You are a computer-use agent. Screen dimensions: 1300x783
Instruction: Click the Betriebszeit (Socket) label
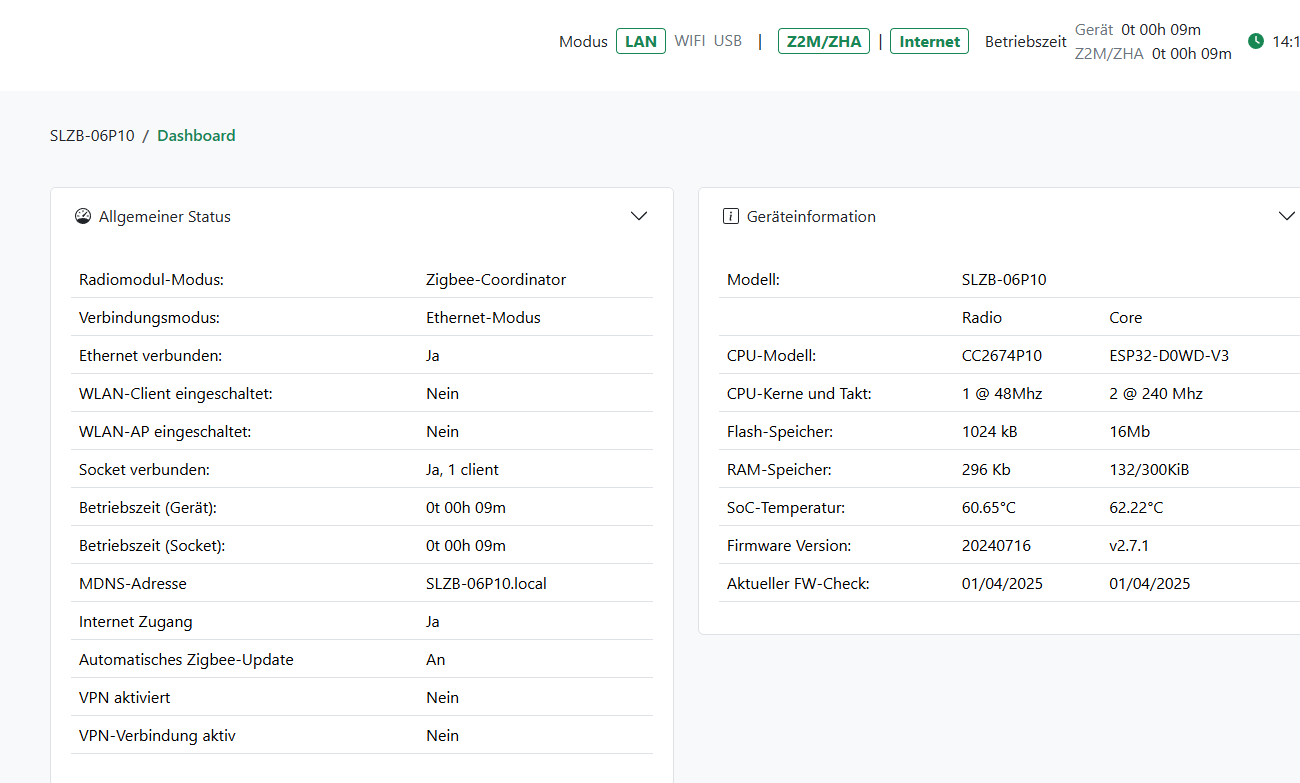point(152,546)
